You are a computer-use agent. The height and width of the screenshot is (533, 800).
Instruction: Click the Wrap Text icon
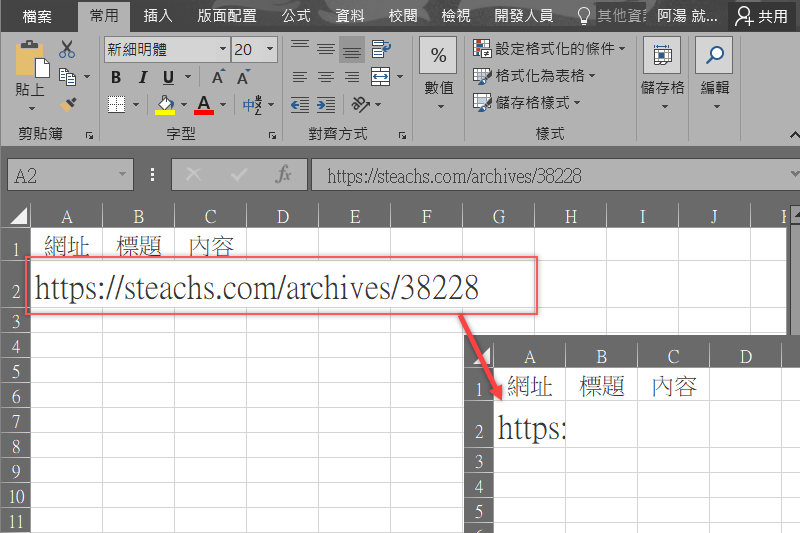[381, 49]
